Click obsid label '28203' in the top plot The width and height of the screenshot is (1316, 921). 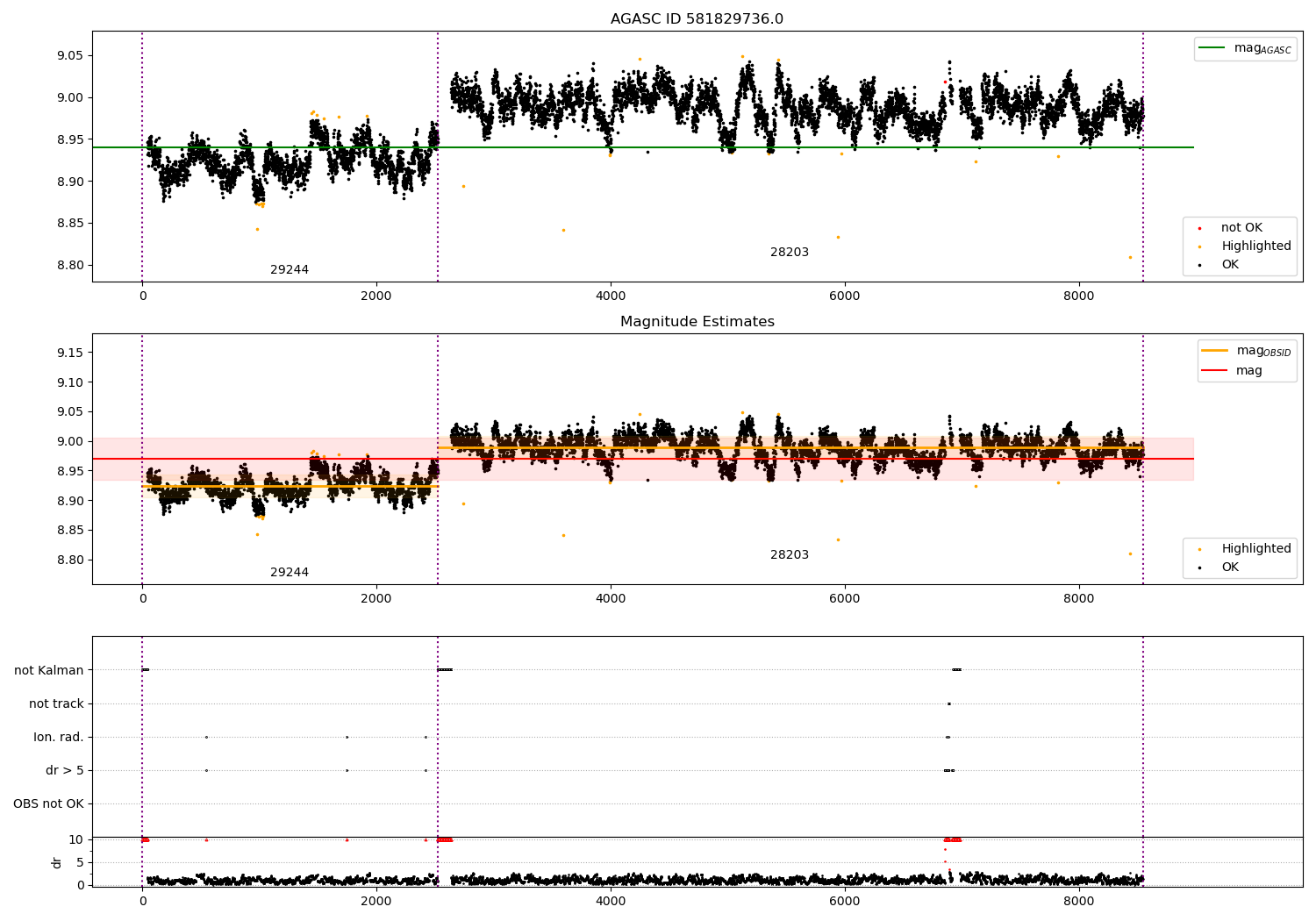tap(790, 253)
